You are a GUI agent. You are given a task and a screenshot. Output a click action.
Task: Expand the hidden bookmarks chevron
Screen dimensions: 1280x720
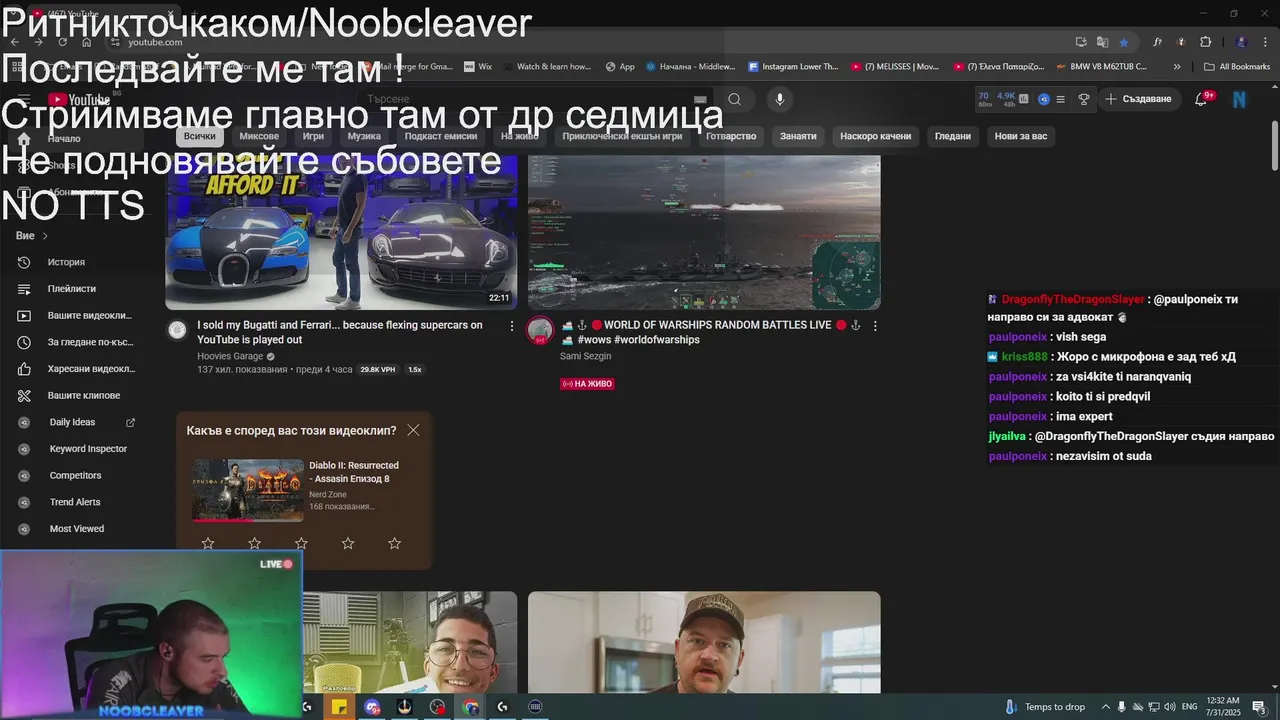pos(1177,67)
